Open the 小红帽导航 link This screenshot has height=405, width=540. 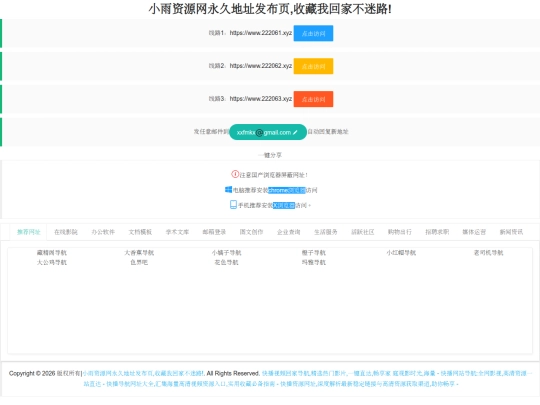click(401, 252)
